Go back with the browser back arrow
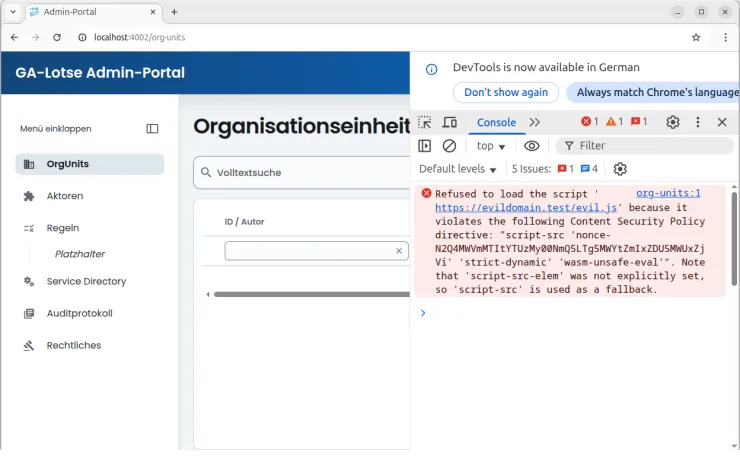The width and height of the screenshot is (740, 462). pyautogui.click(x=14, y=37)
